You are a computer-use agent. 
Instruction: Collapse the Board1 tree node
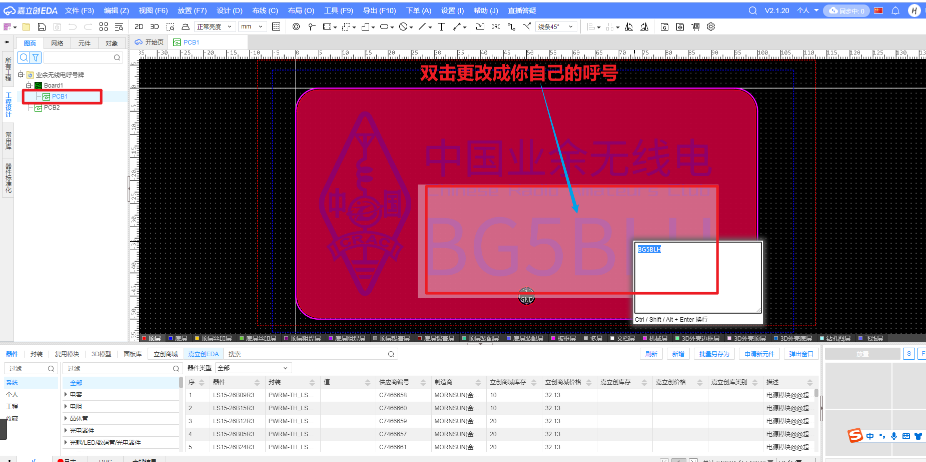[x=28, y=86]
